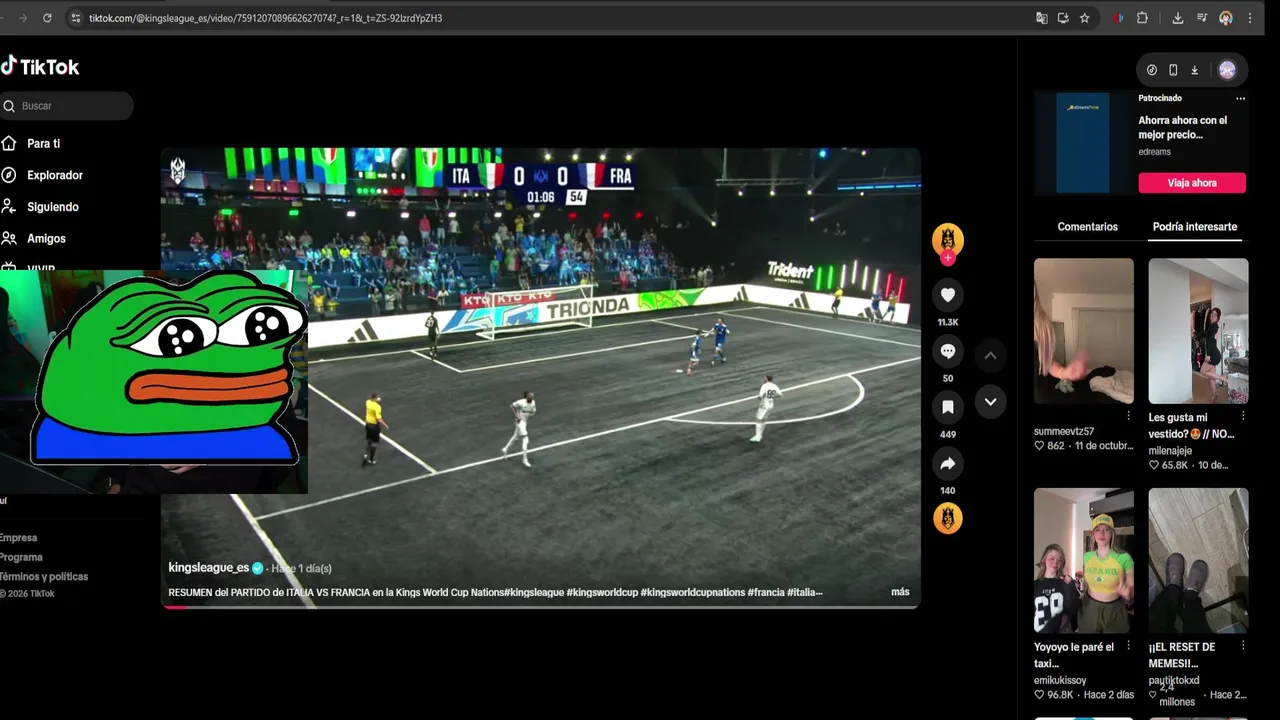The width and height of the screenshot is (1280, 720).
Task: Follow creator with red plus badge
Action: 948,258
